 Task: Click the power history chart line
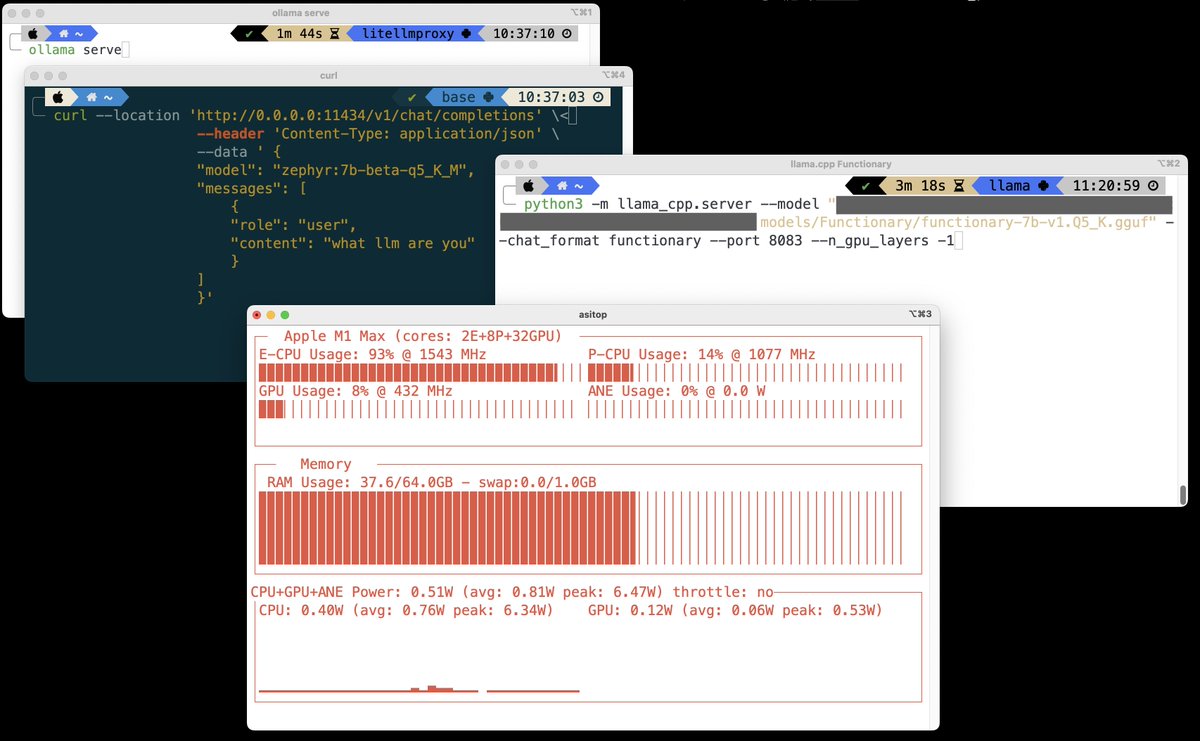click(x=419, y=689)
